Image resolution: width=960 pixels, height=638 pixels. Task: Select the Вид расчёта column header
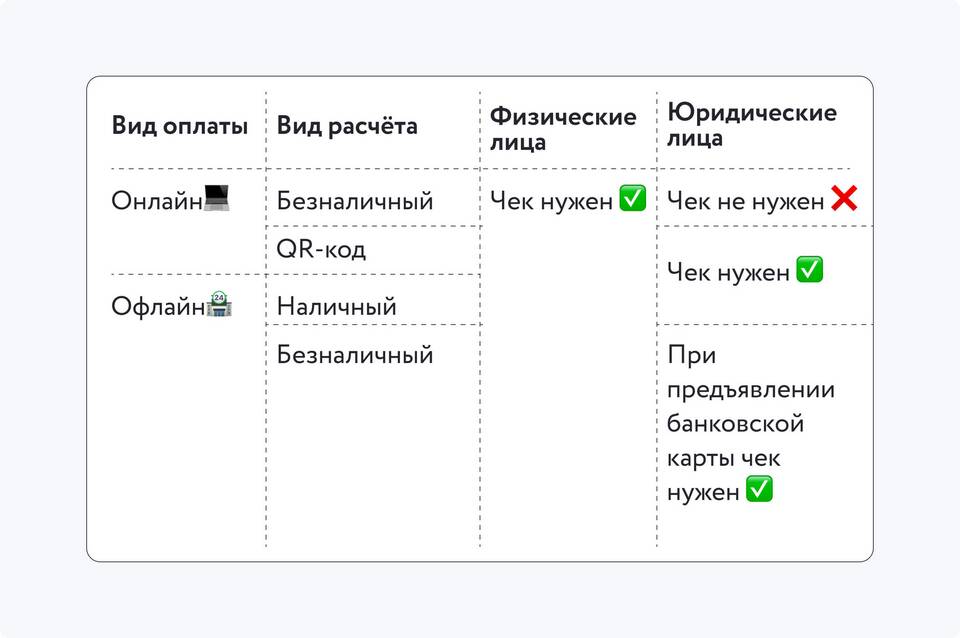[347, 126]
